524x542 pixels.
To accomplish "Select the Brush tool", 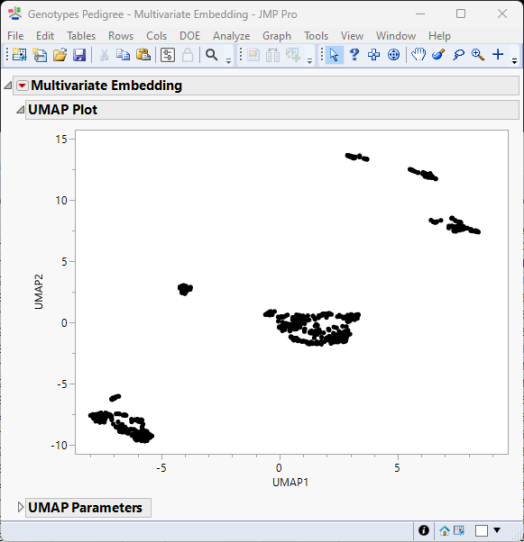I will 438,55.
